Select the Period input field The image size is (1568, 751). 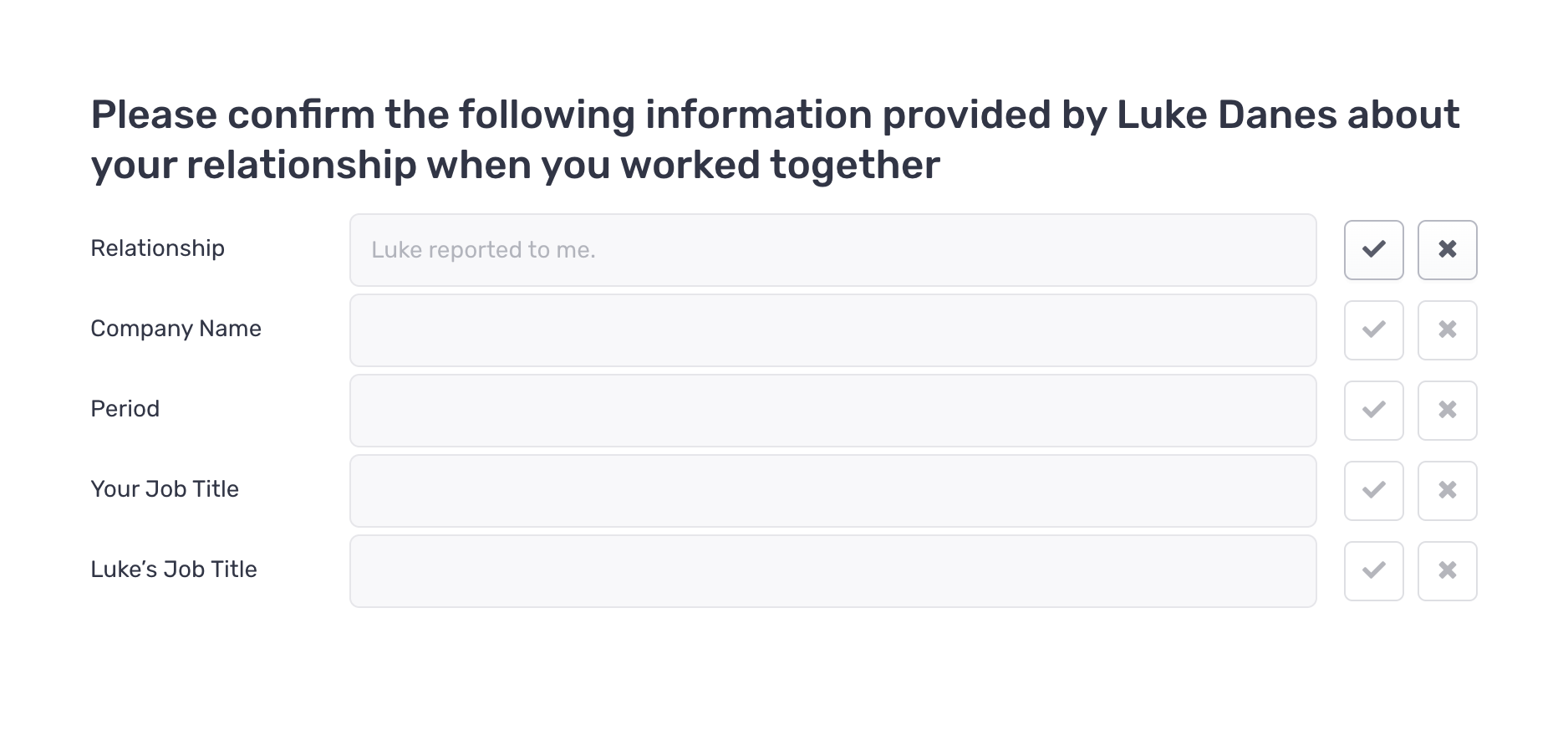pyautogui.click(x=832, y=410)
